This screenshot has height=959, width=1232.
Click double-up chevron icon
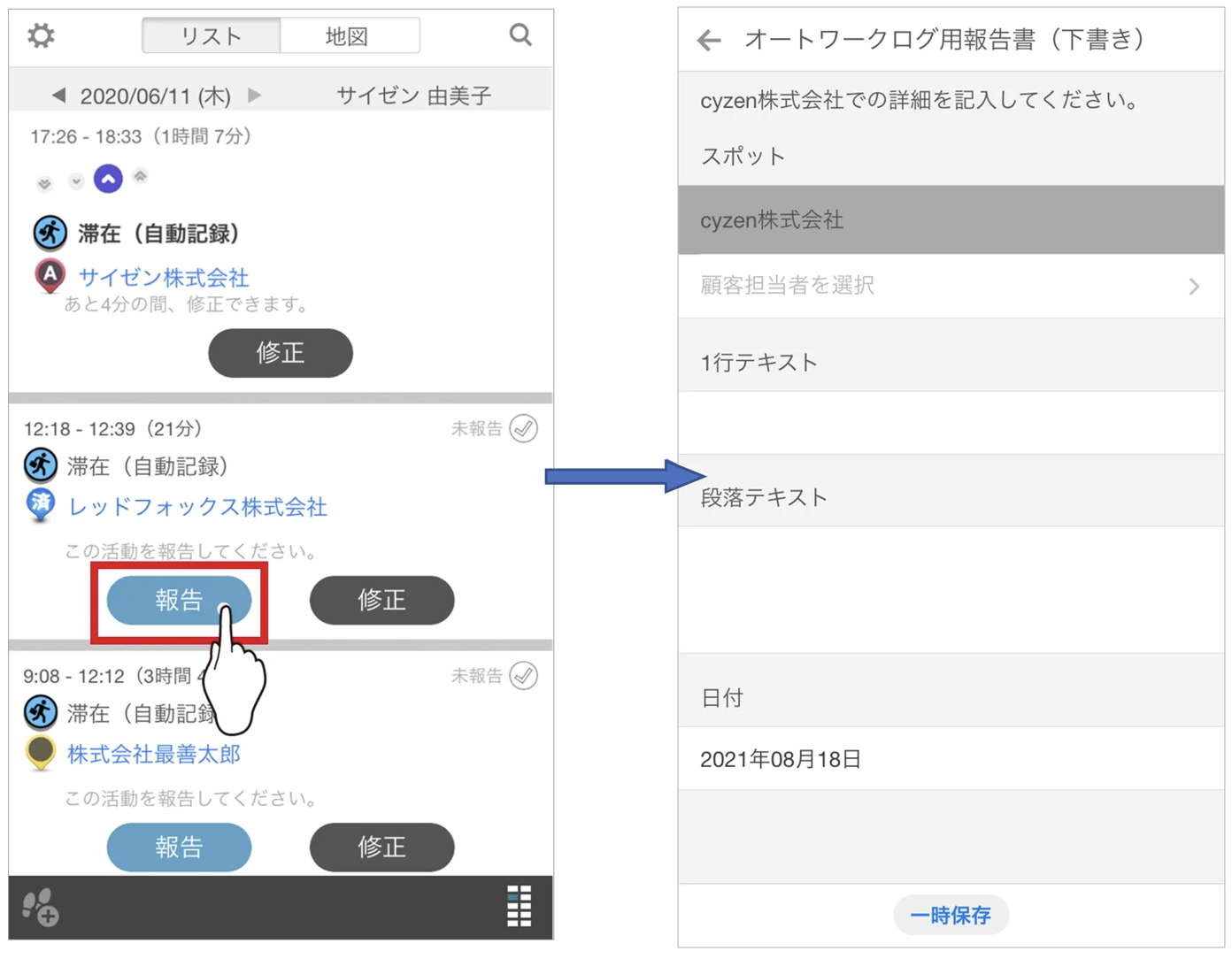pyautogui.click(x=140, y=176)
